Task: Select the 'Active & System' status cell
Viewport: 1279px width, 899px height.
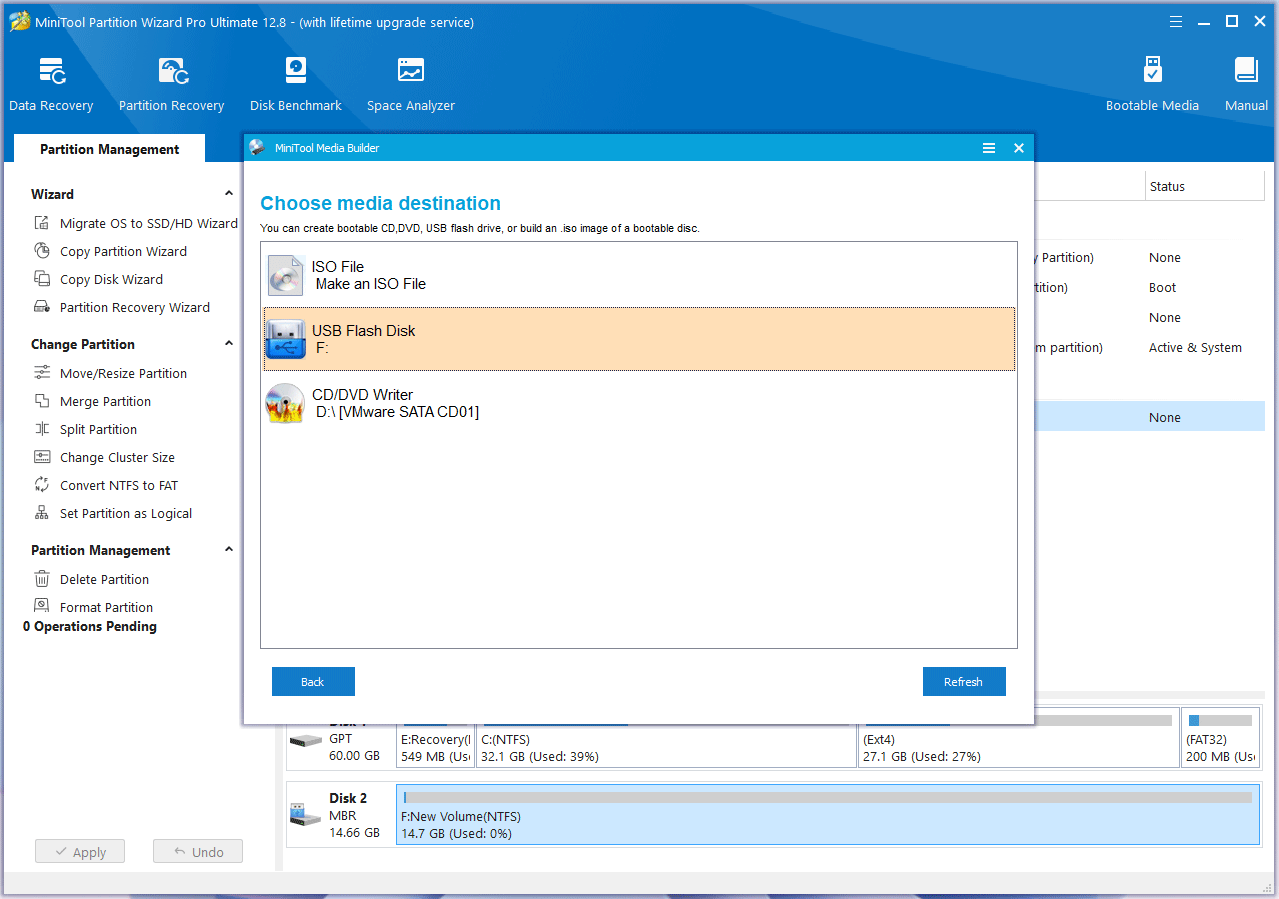Action: 1195,348
